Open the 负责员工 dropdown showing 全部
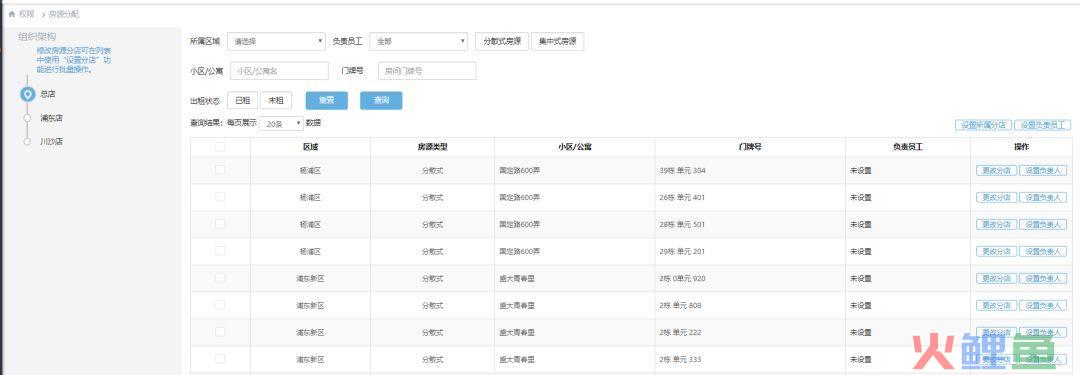 point(419,41)
